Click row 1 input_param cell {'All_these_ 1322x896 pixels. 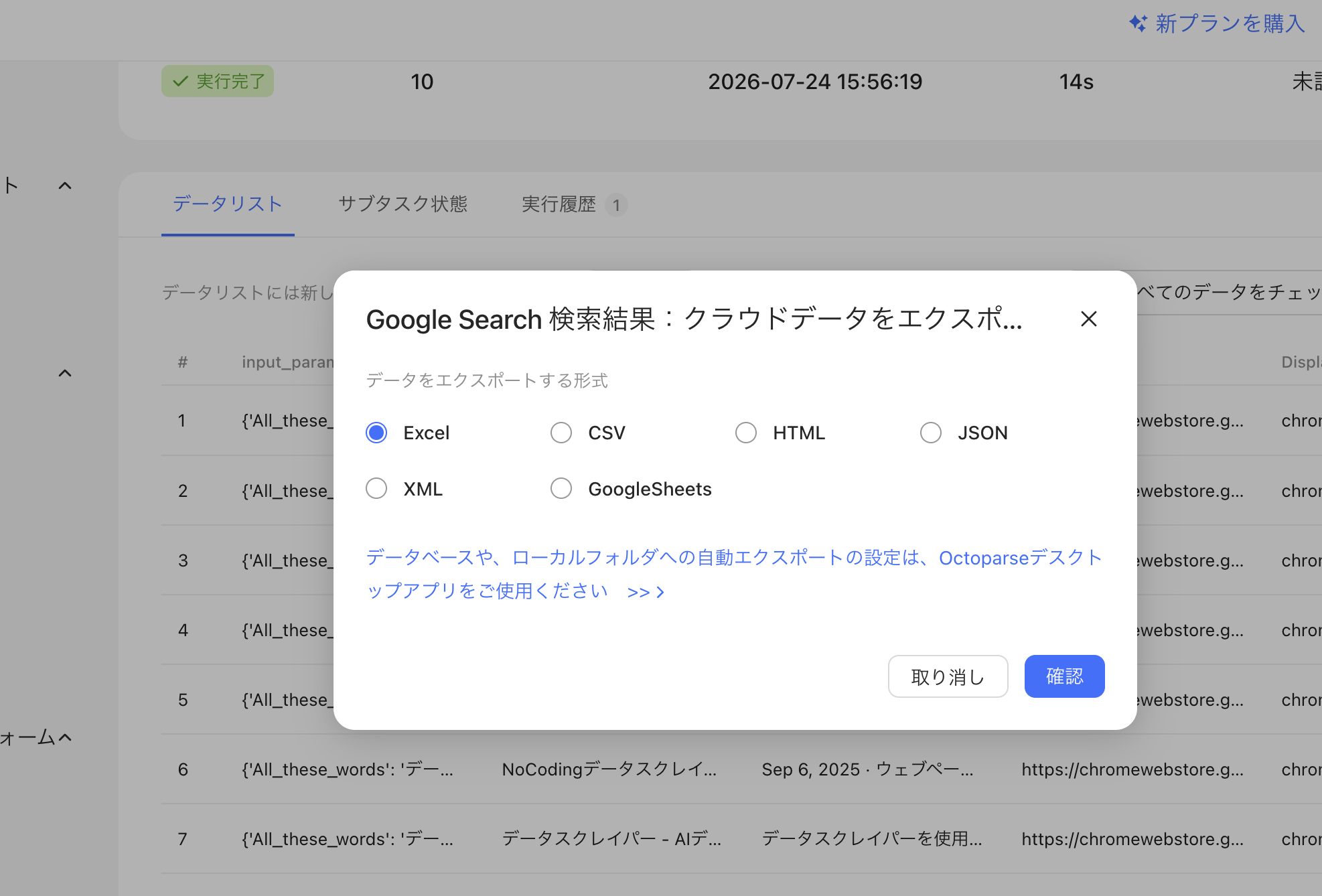pyautogui.click(x=287, y=421)
